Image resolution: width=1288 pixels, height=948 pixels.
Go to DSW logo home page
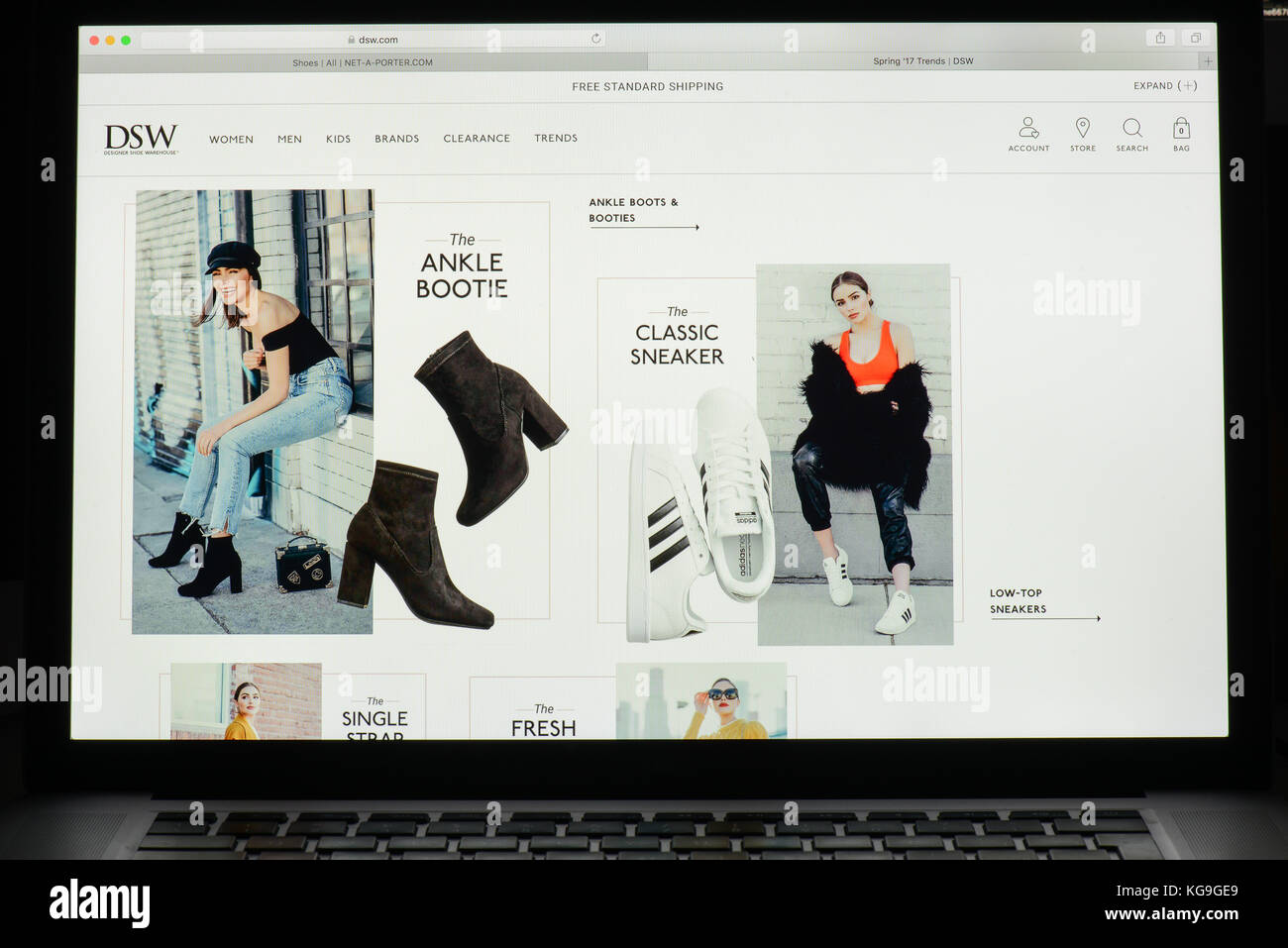click(x=141, y=139)
